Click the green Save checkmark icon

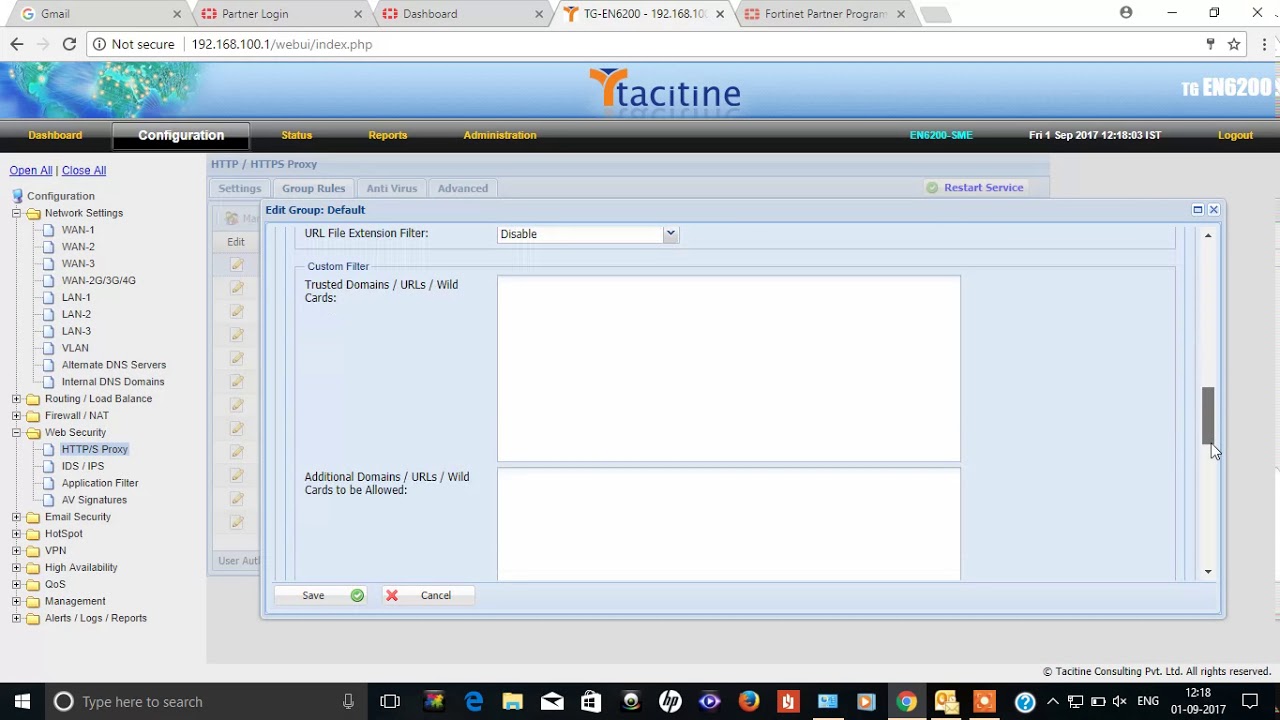pyautogui.click(x=357, y=595)
